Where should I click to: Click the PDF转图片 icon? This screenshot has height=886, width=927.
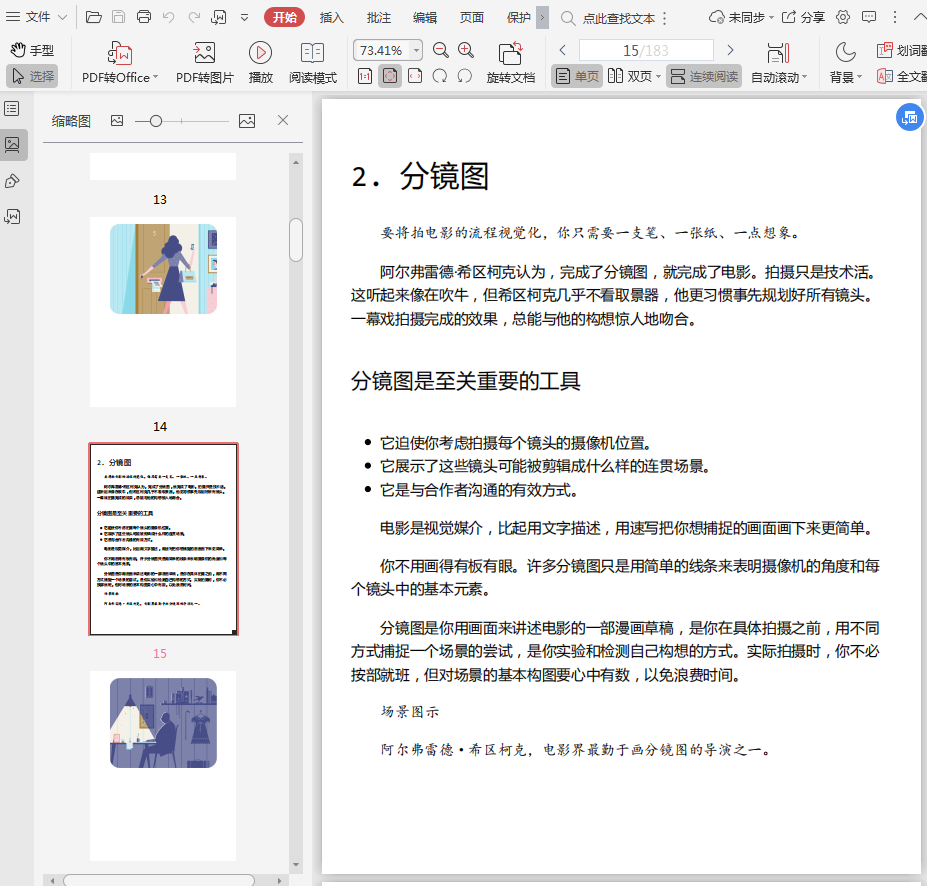point(204,53)
